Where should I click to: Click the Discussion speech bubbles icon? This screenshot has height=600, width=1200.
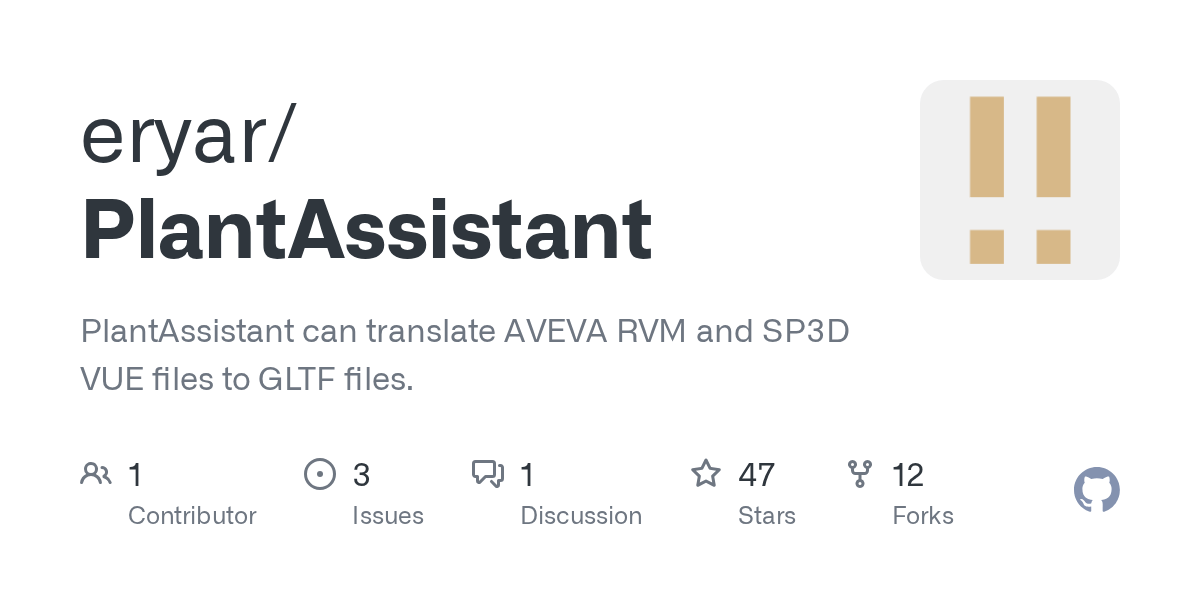coord(488,474)
